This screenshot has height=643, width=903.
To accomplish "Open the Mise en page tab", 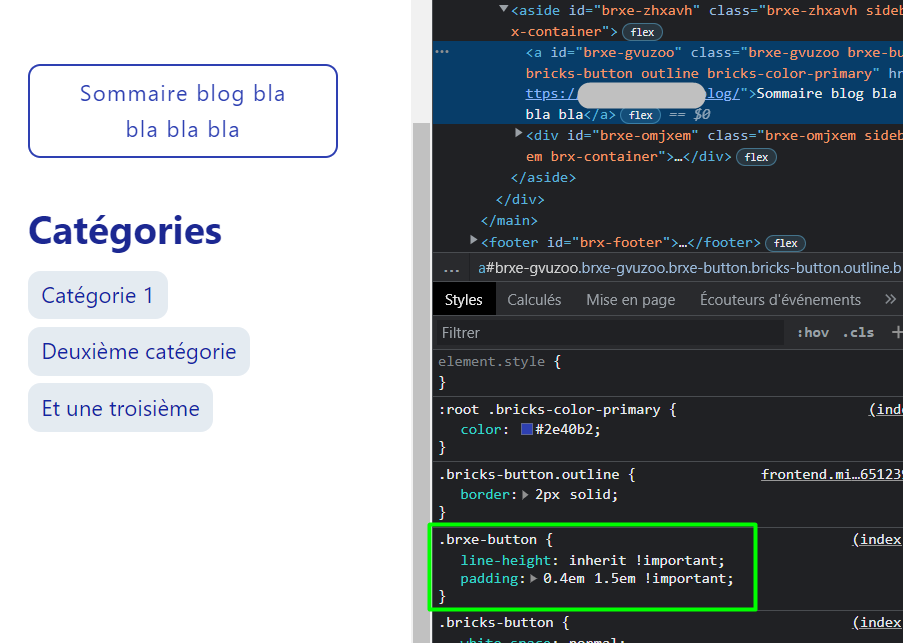I will (x=630, y=299).
